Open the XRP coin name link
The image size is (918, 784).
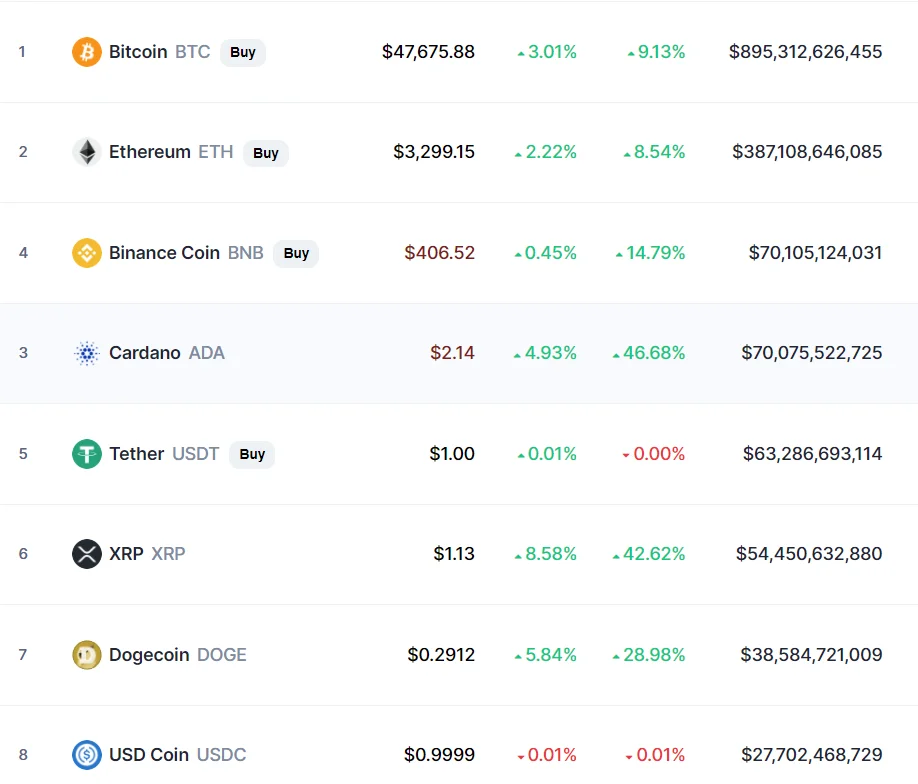(x=147, y=554)
